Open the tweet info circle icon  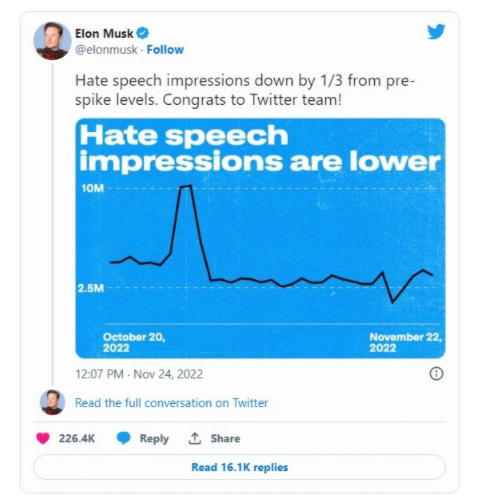pyautogui.click(x=436, y=374)
